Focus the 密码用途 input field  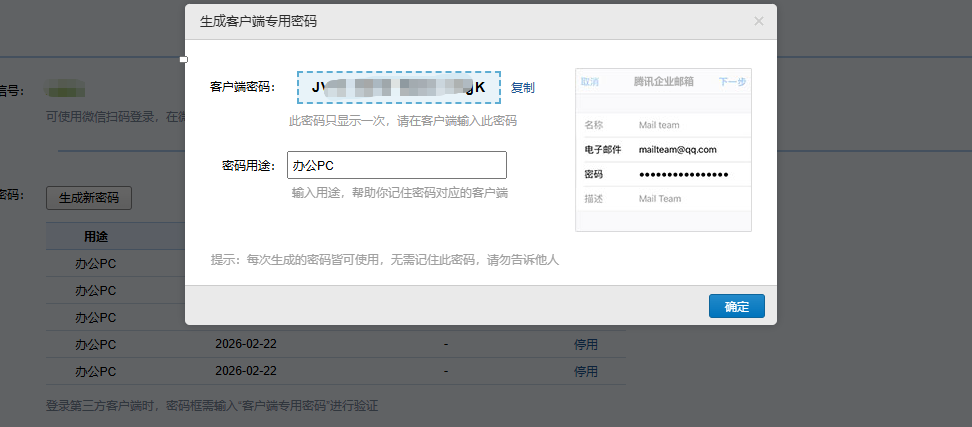coord(396,165)
